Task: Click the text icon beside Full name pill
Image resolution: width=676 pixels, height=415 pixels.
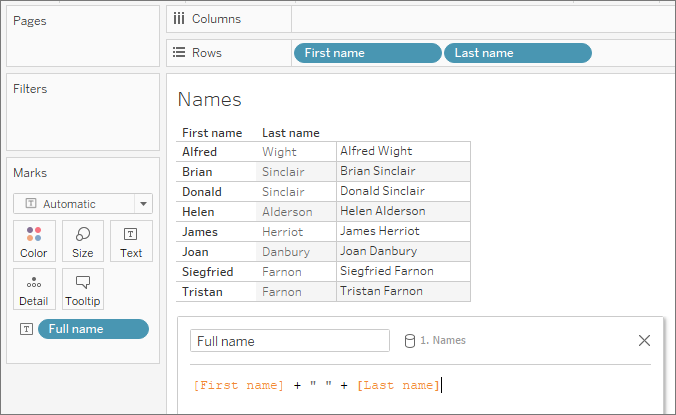Action: coord(26,329)
